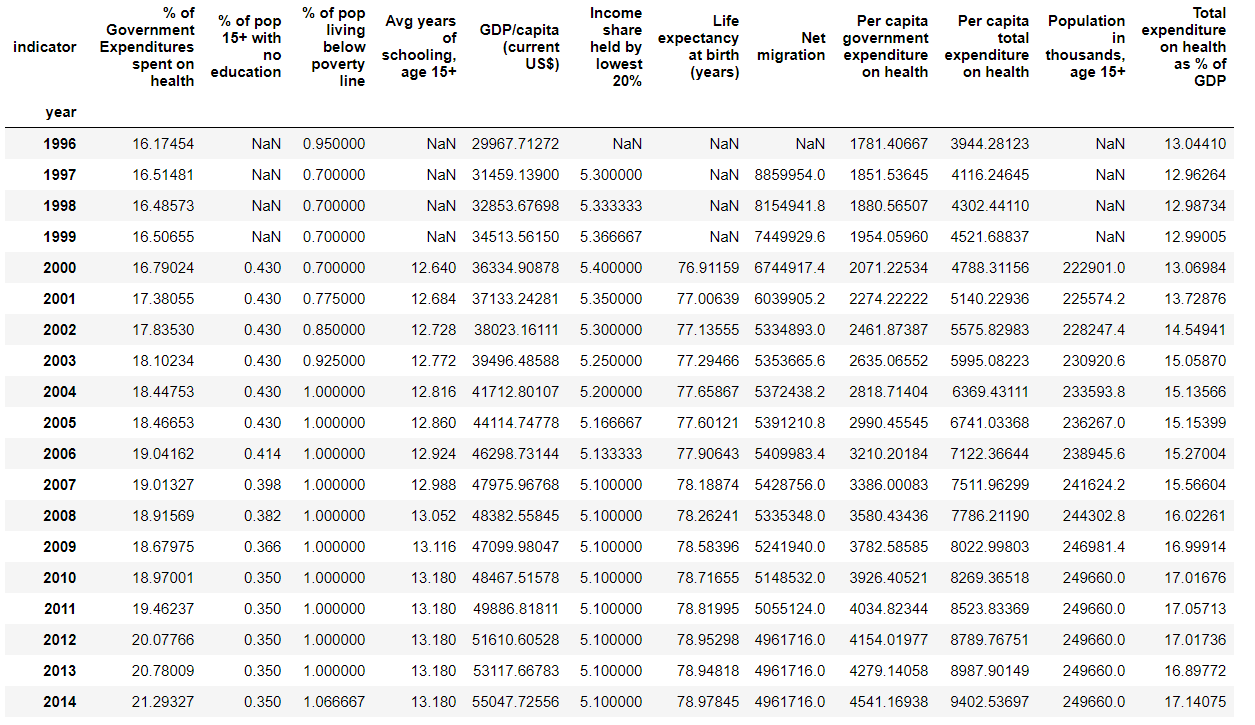Click the income share value 5.366667
The height and width of the screenshot is (725, 1255).
(x=611, y=237)
